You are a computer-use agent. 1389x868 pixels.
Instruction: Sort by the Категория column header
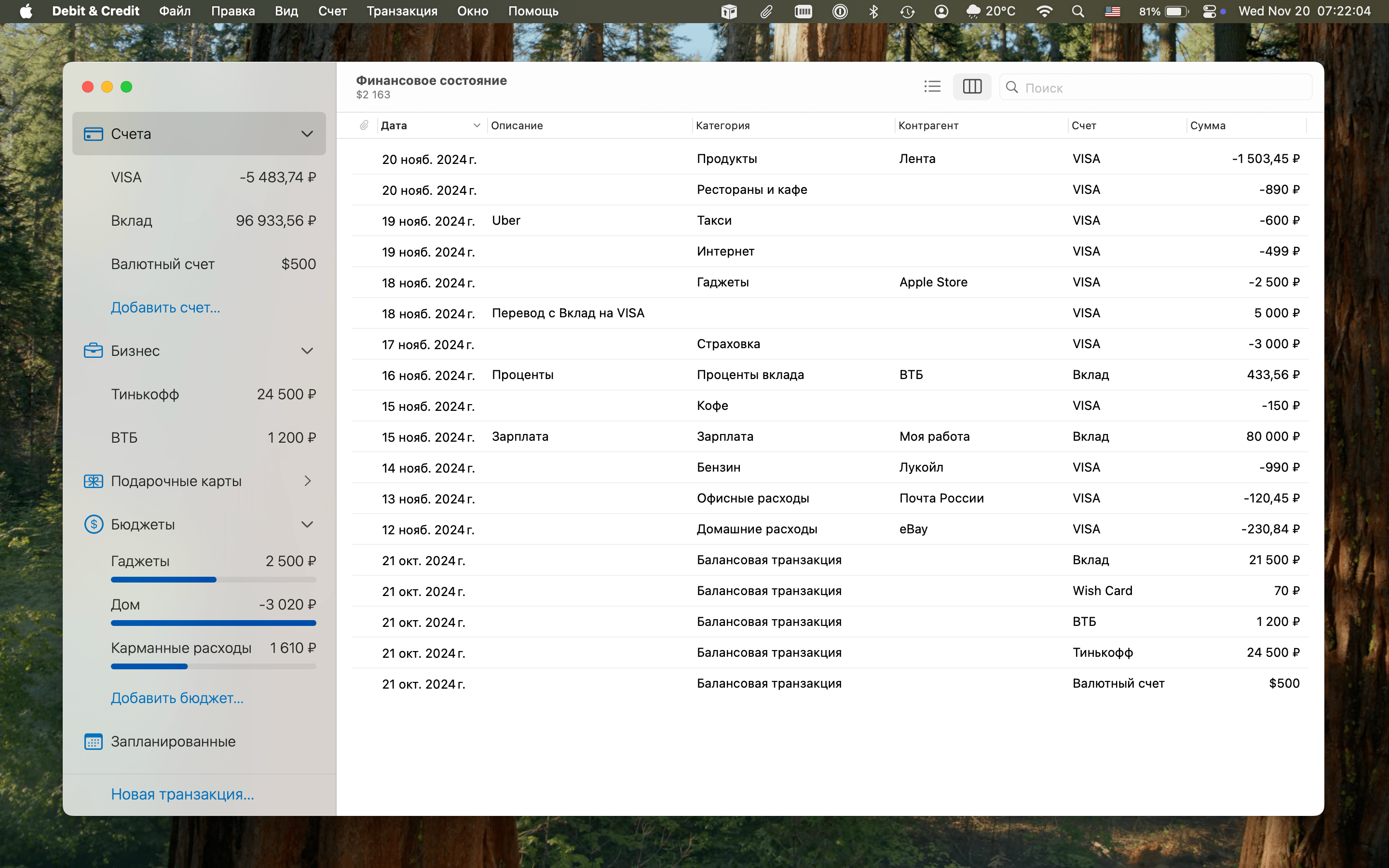(793, 125)
